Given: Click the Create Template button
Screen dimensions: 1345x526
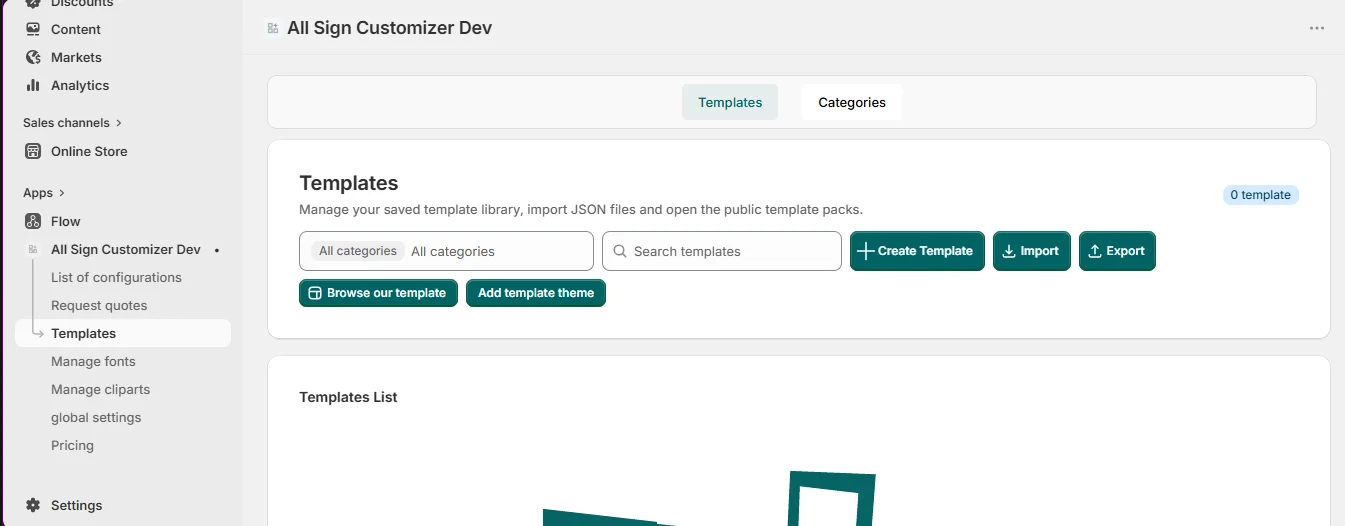Looking at the screenshot, I should click(917, 251).
